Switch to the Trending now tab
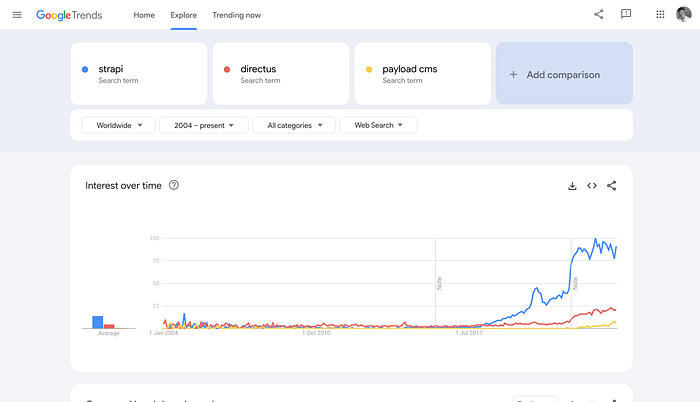Image resolution: width=700 pixels, height=402 pixels. (x=237, y=15)
